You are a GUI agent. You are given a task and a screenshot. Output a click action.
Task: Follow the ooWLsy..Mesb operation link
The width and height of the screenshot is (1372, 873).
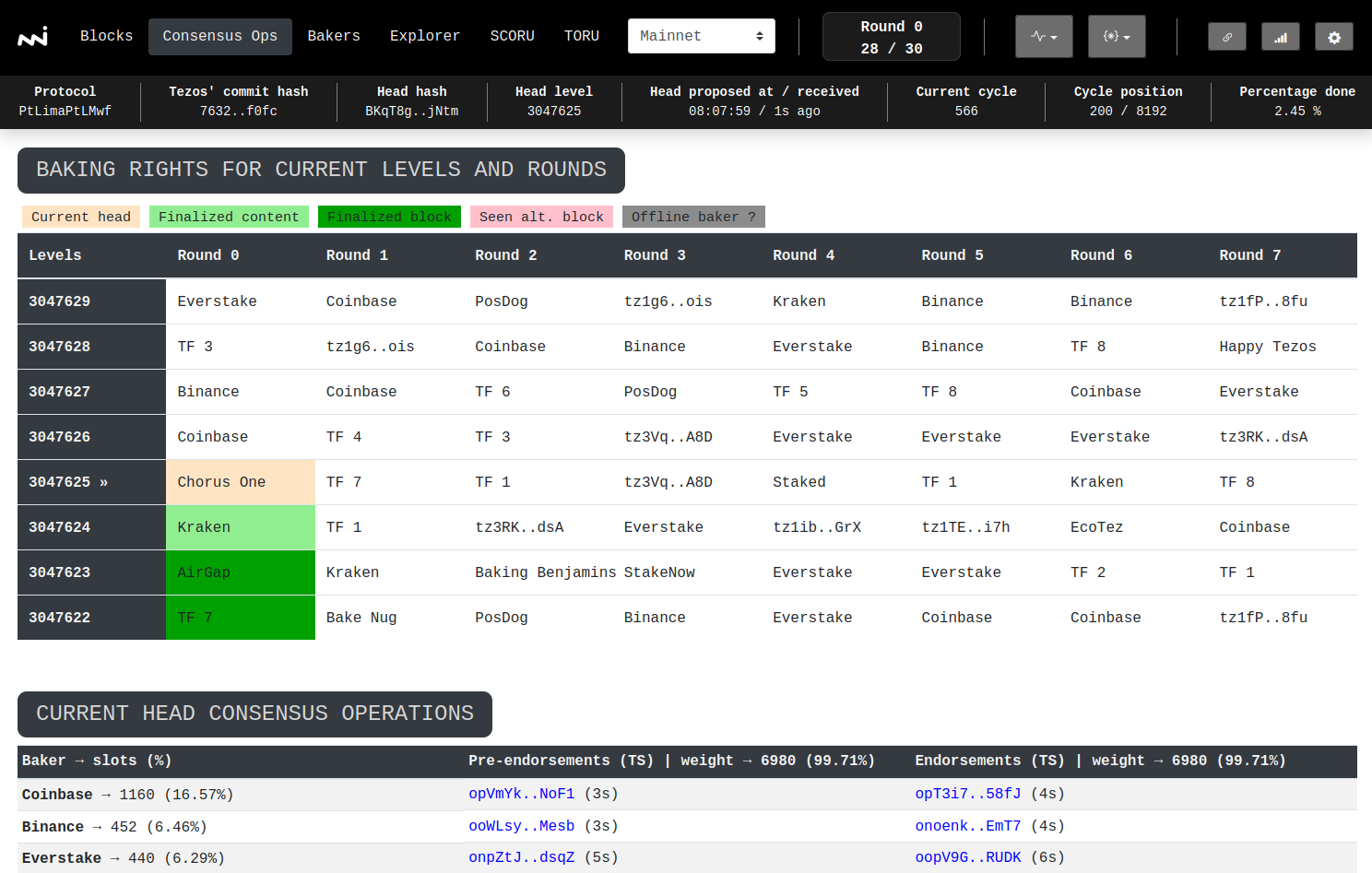(x=521, y=826)
